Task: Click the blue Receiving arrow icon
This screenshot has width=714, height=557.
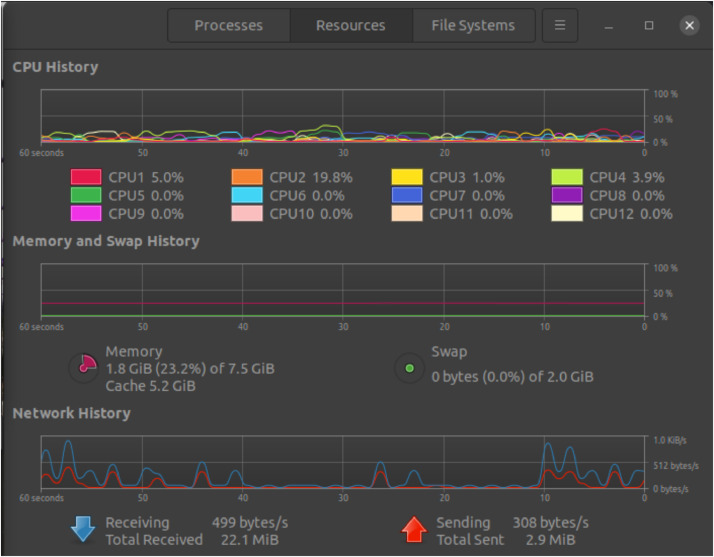Action: 83,529
